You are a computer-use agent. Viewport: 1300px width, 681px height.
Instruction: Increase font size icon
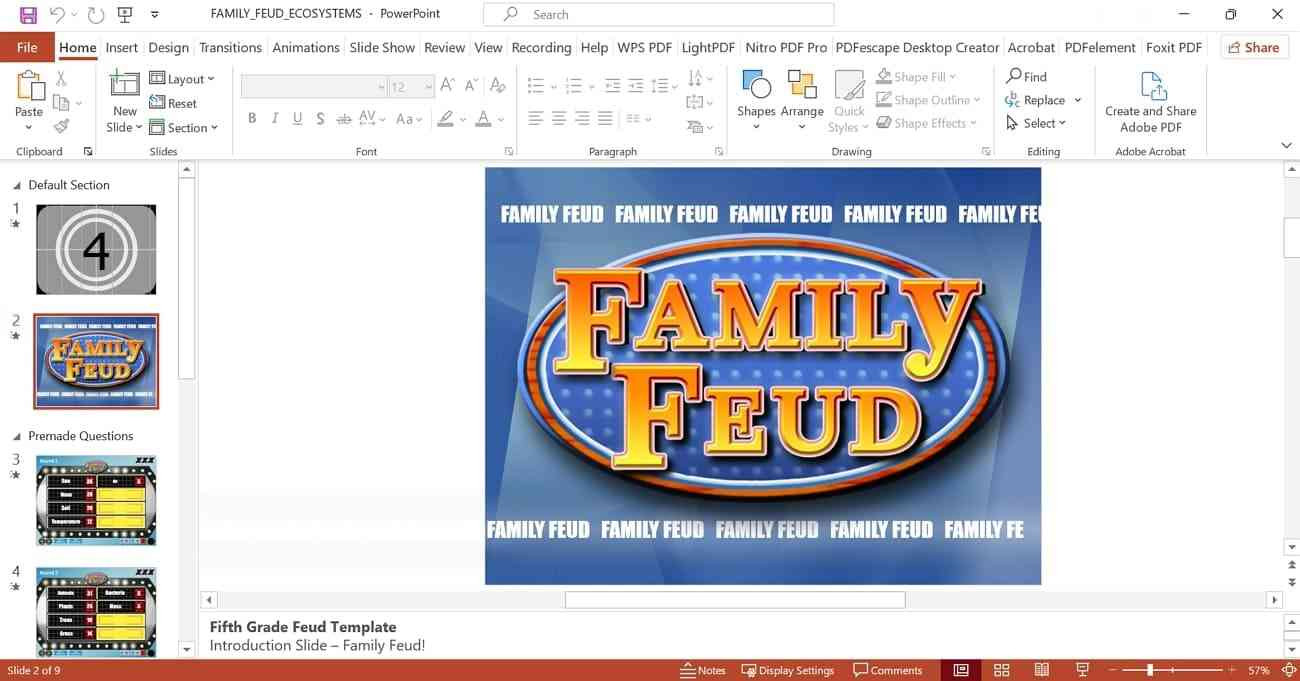(448, 86)
